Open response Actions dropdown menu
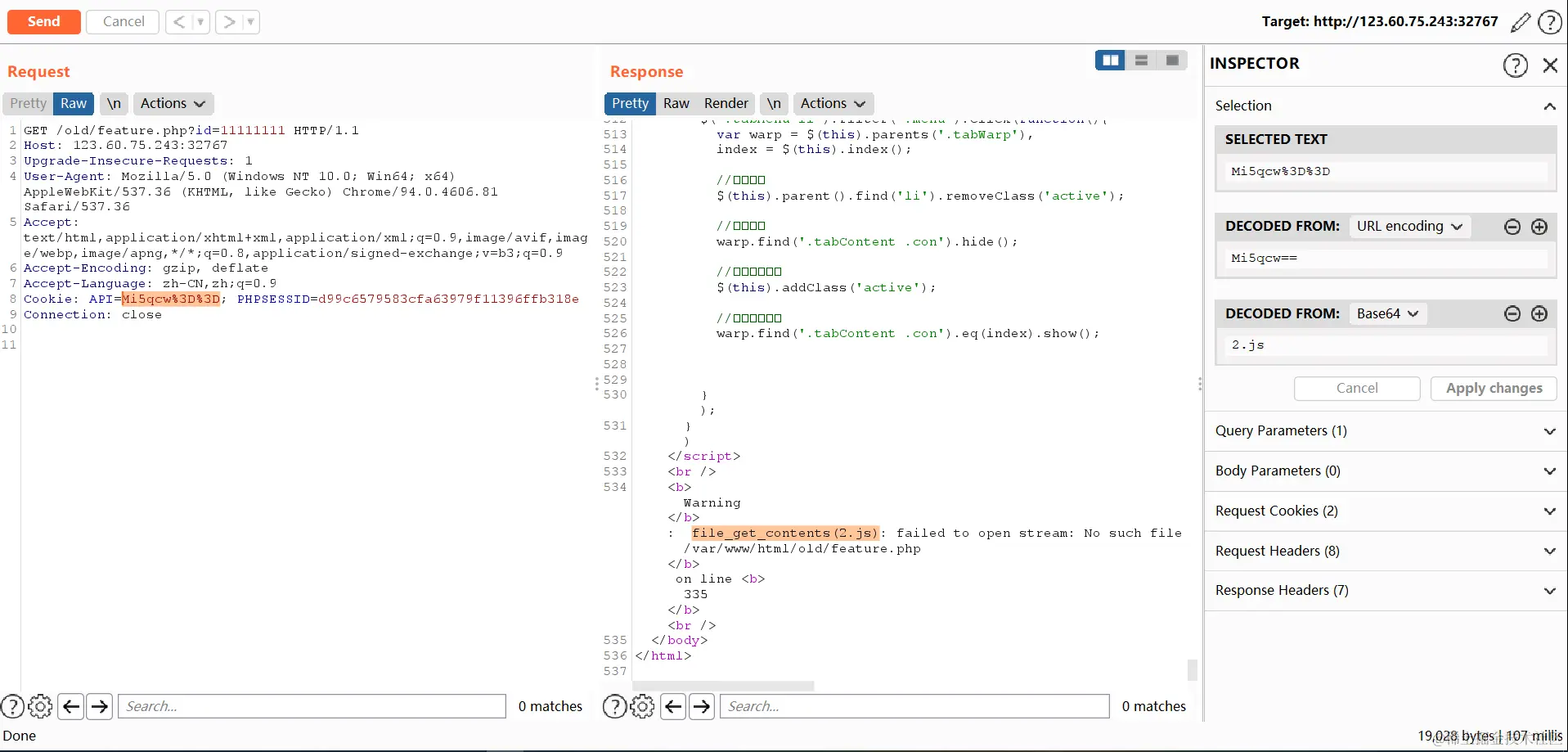This screenshot has height=752, width=1568. click(833, 104)
